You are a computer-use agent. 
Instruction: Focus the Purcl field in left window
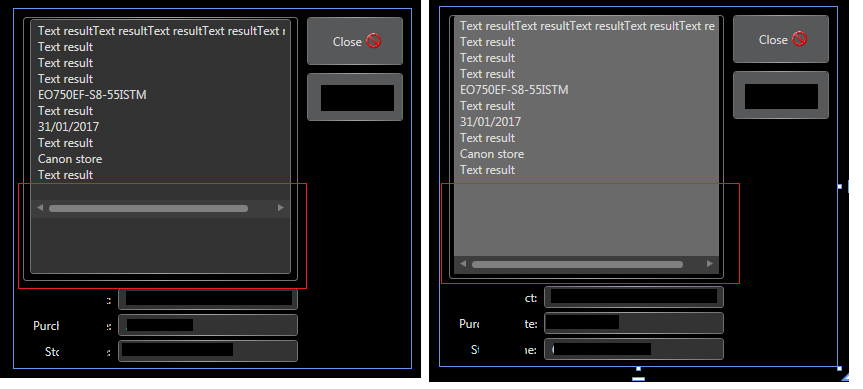point(208,325)
